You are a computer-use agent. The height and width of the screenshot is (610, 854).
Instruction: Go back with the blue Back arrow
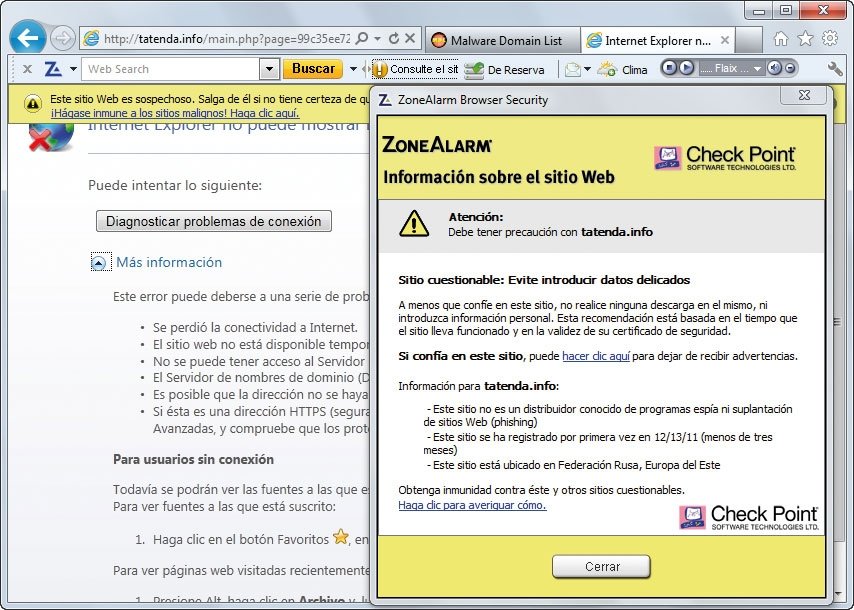[x=27, y=38]
